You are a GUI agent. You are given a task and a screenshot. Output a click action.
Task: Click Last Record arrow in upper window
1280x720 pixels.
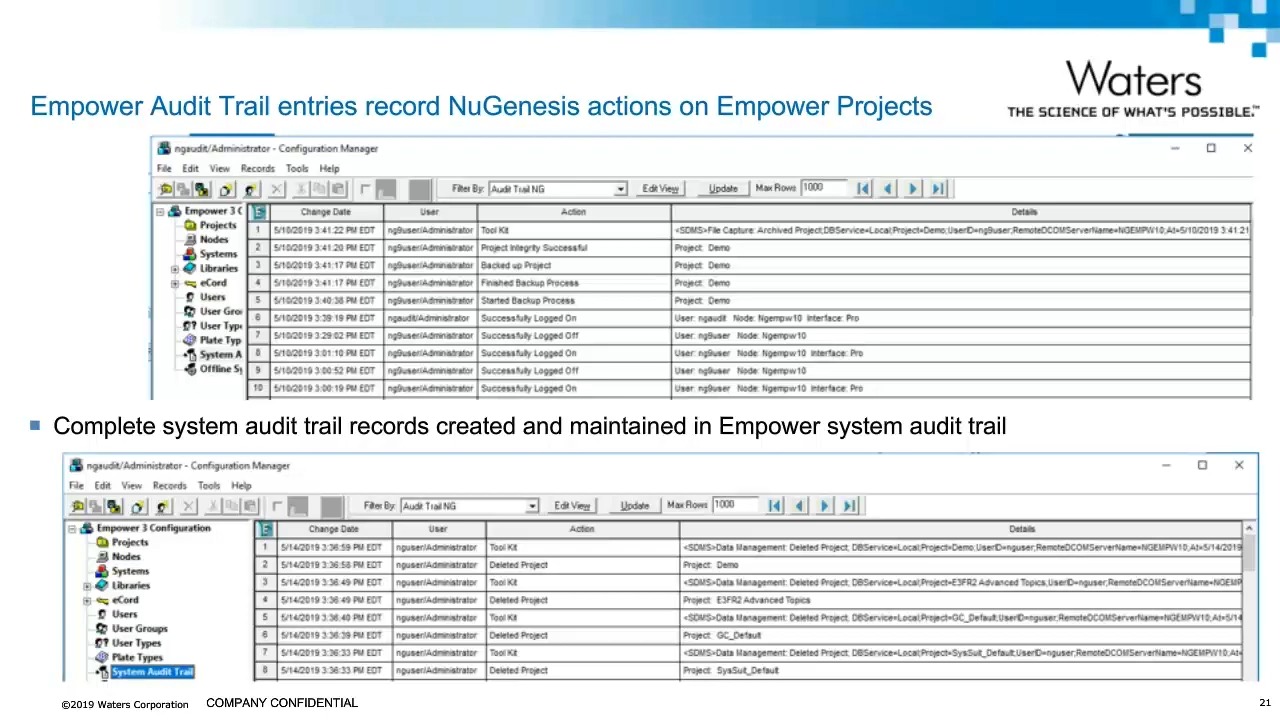click(x=938, y=188)
